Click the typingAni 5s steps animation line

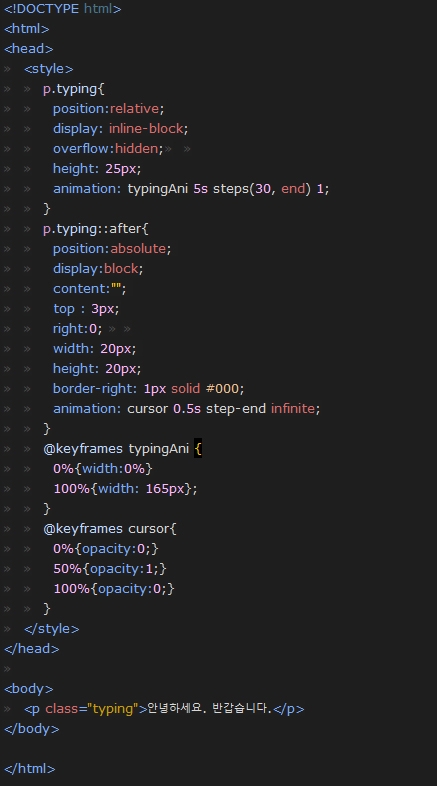coord(191,189)
